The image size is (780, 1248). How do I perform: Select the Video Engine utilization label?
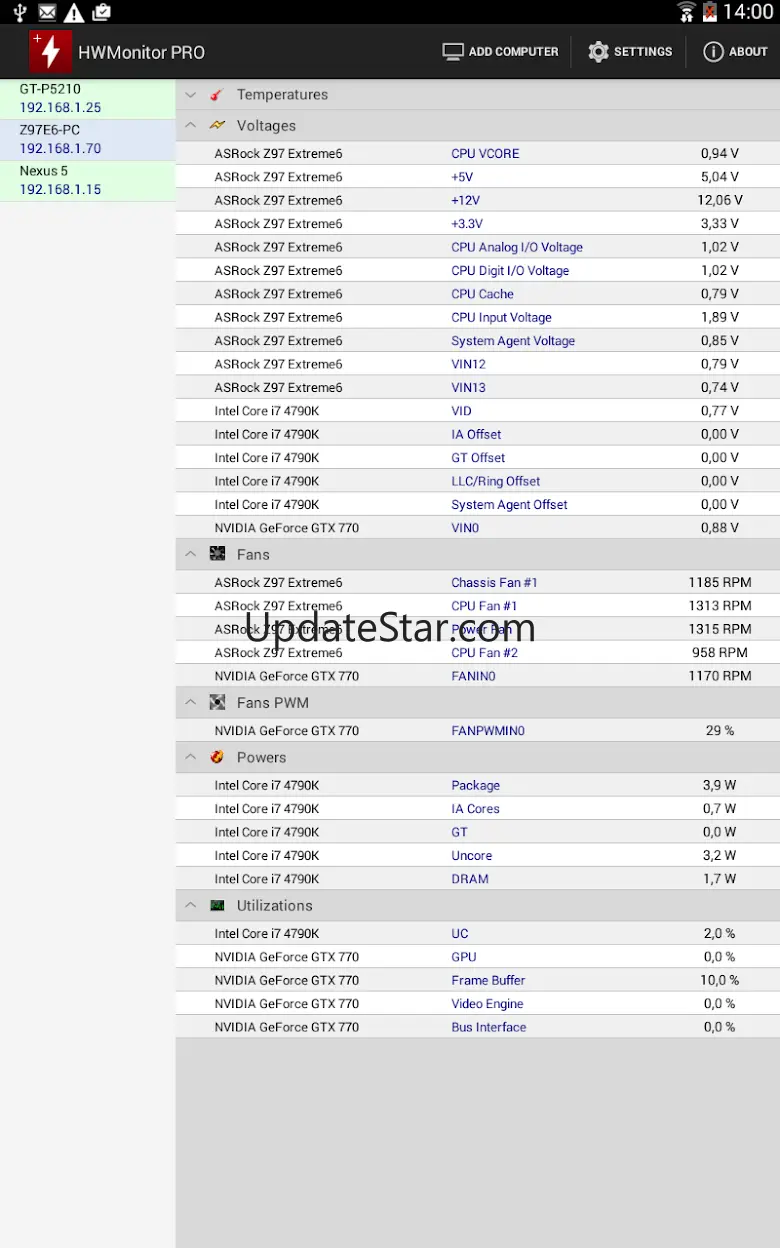tap(487, 1004)
